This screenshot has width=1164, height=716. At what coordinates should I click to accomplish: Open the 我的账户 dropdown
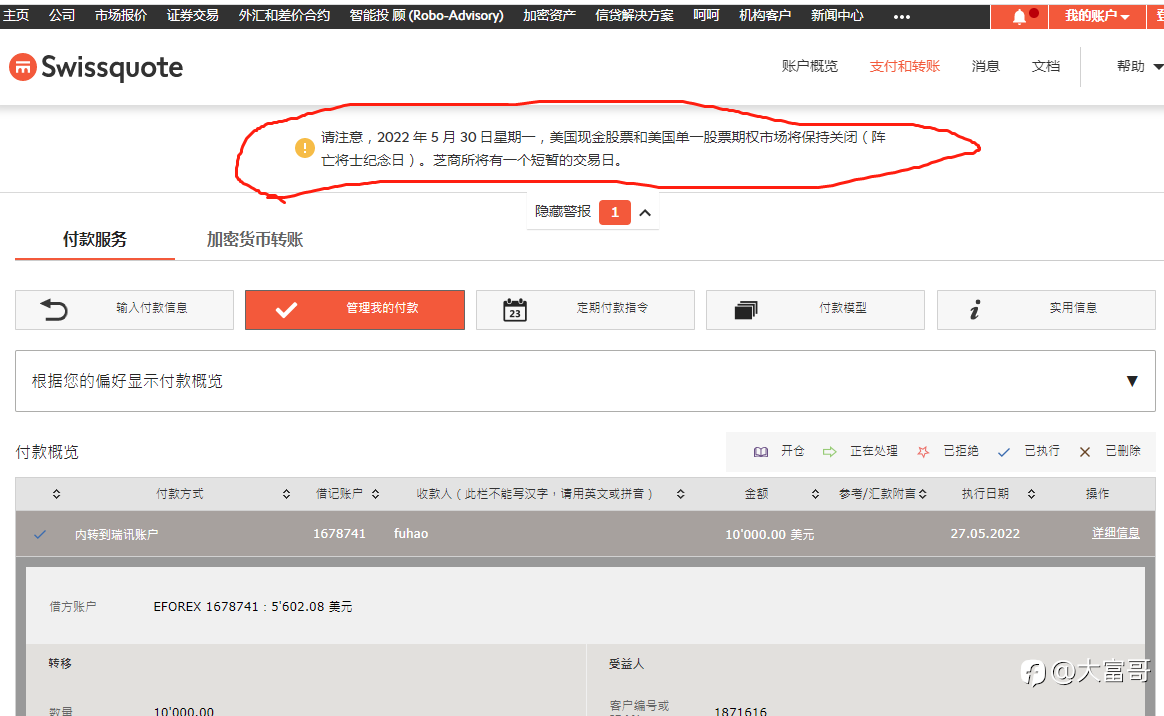pyautogui.click(x=1097, y=16)
